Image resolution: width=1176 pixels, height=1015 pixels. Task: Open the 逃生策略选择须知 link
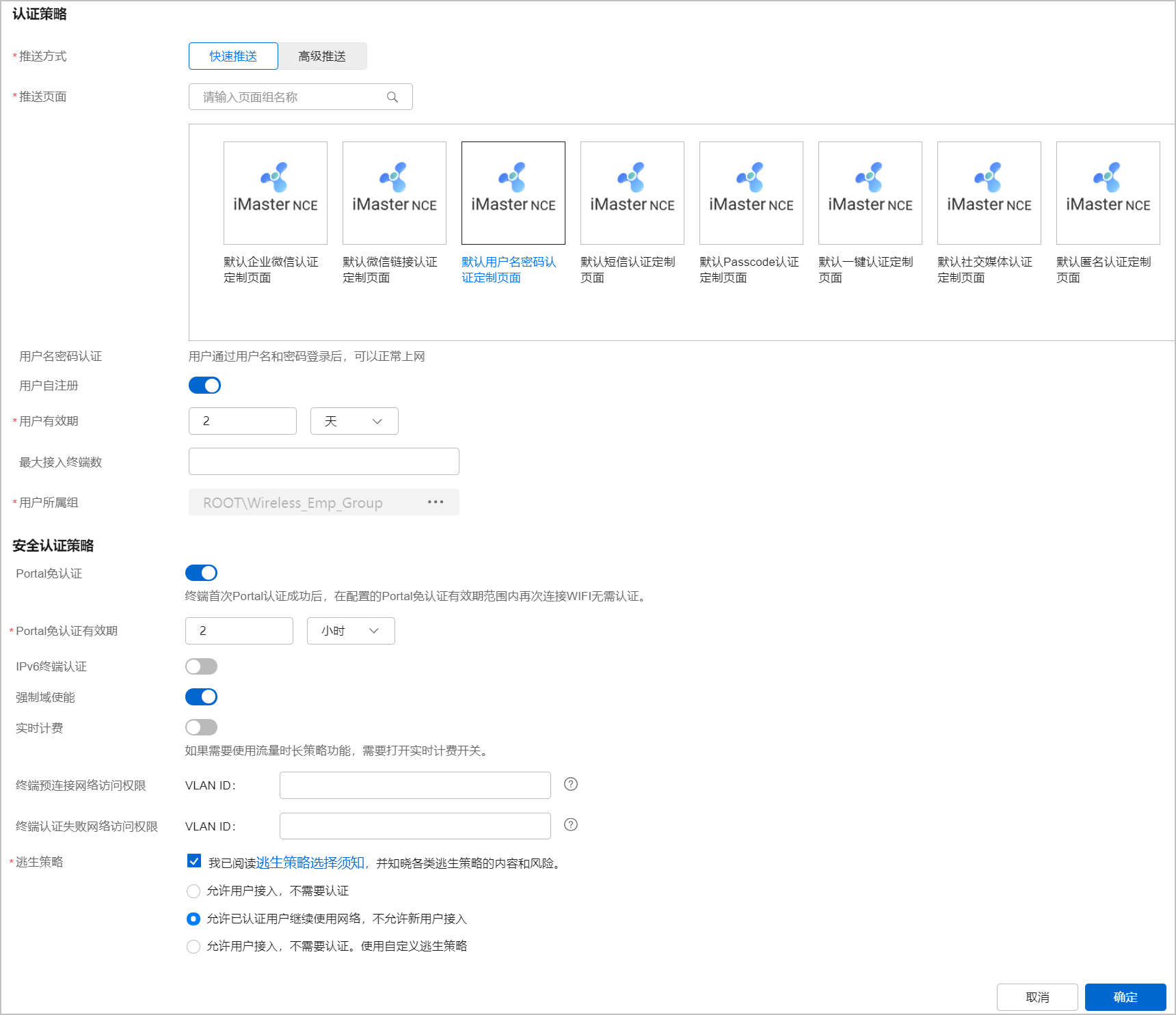(310, 863)
